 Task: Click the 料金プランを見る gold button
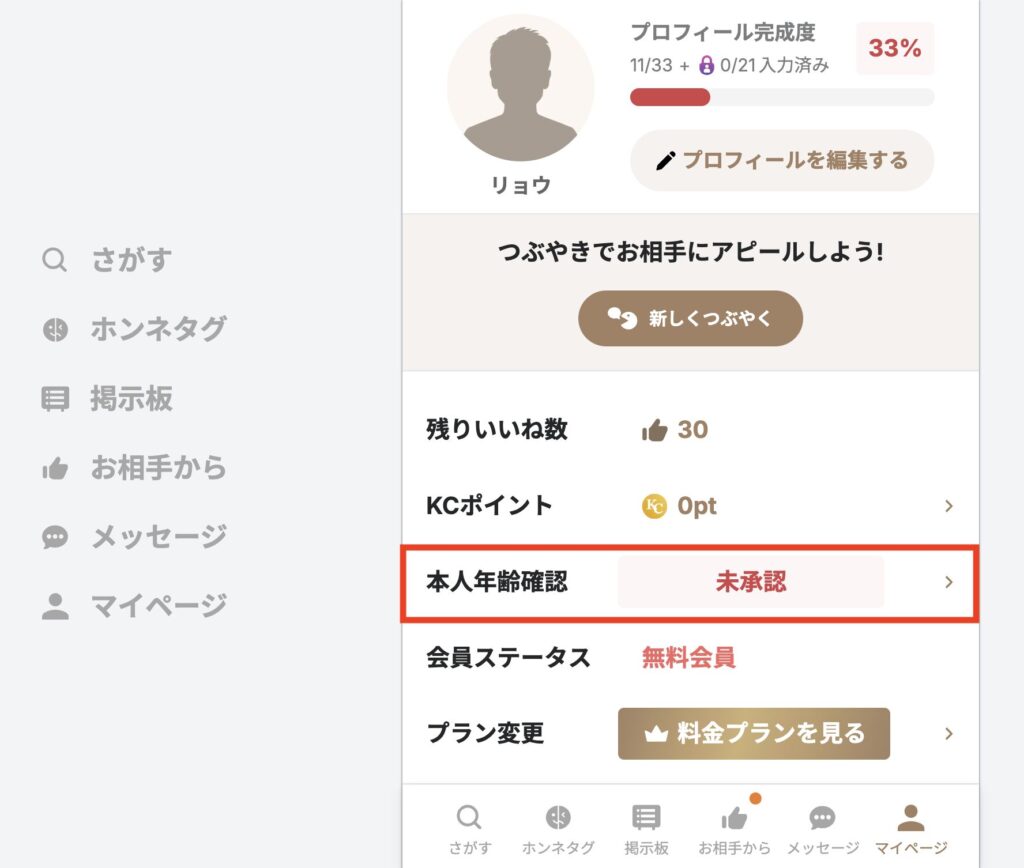(754, 733)
